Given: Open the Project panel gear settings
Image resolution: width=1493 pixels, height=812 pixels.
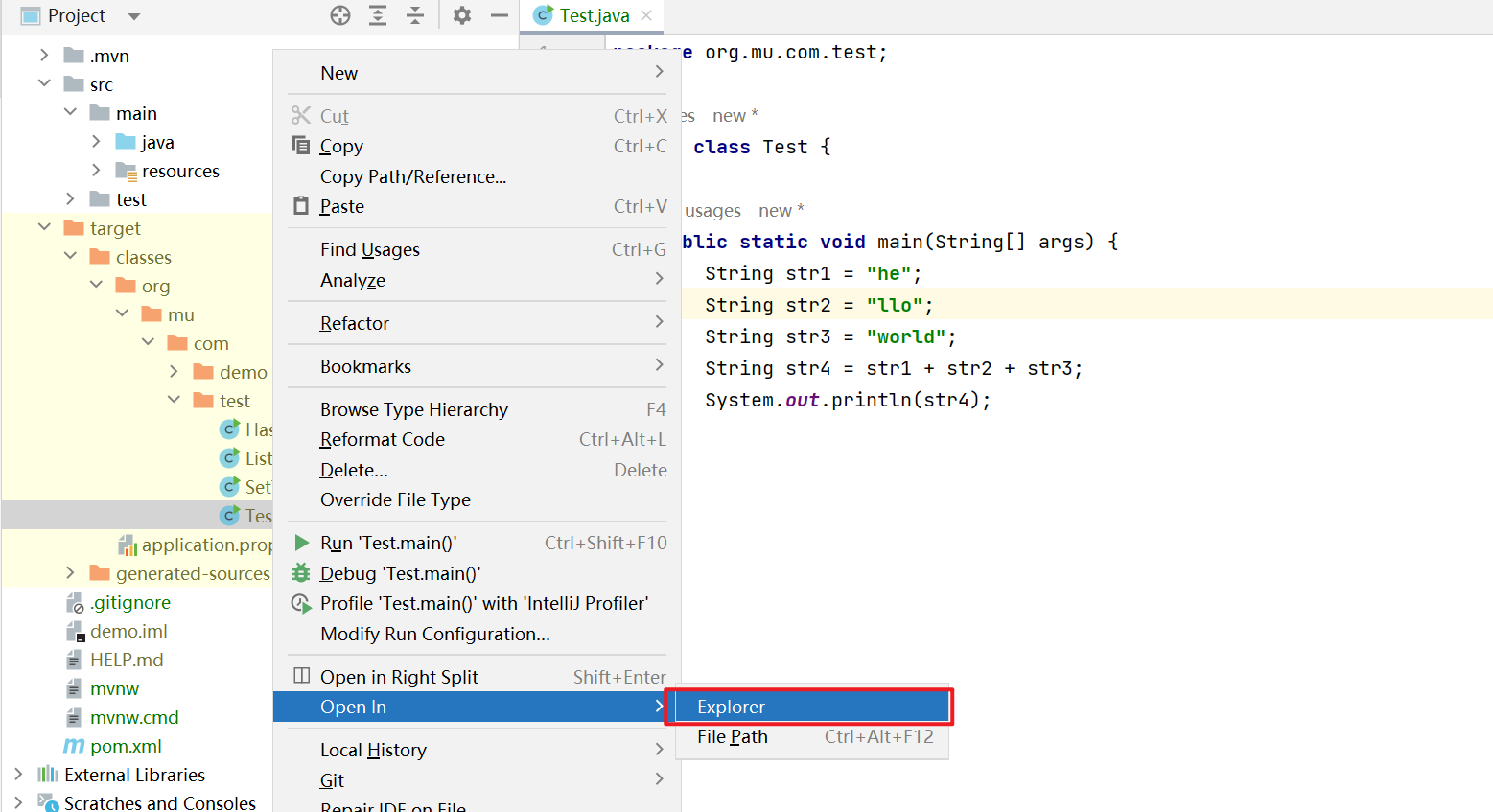Looking at the screenshot, I should click(462, 15).
